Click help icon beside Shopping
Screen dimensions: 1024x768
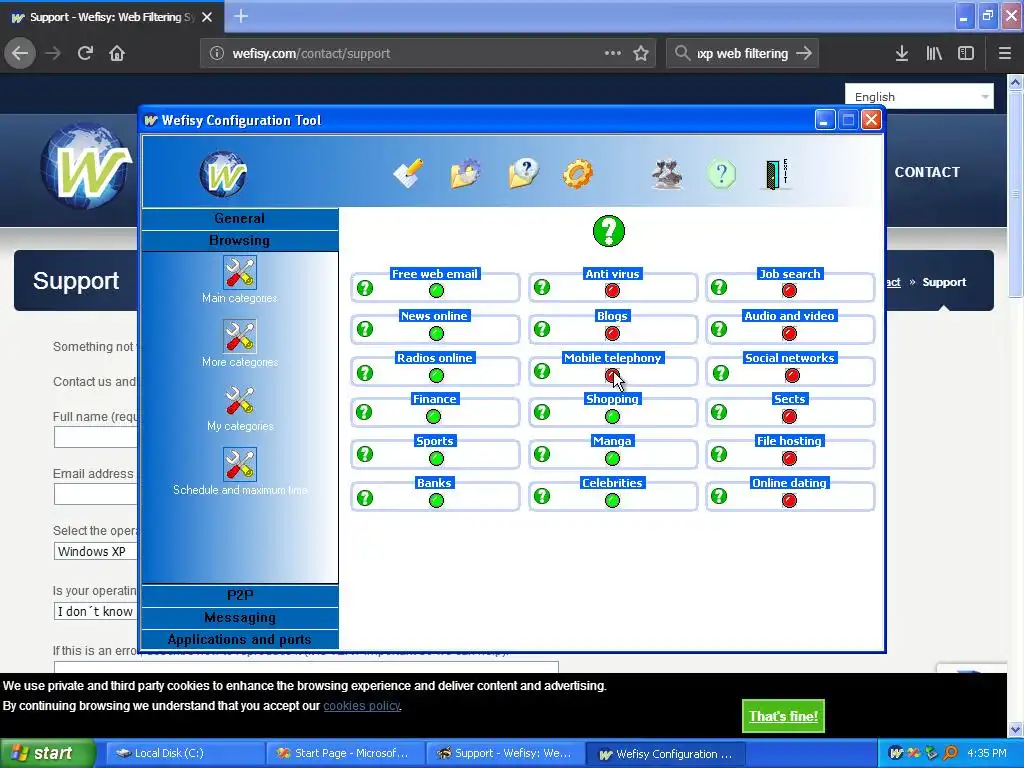542,412
